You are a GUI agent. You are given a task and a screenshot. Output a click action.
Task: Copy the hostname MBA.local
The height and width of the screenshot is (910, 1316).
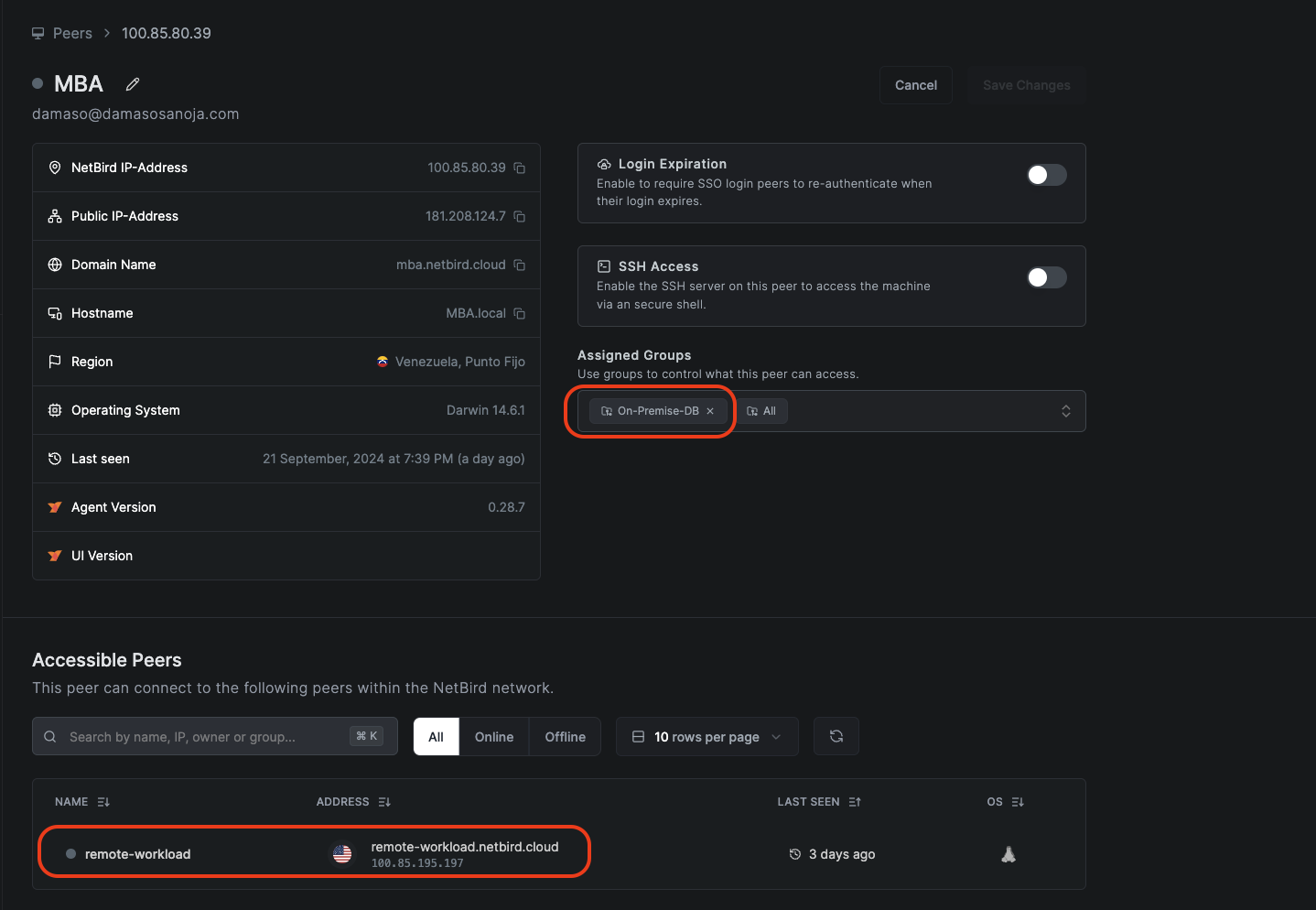click(519, 313)
